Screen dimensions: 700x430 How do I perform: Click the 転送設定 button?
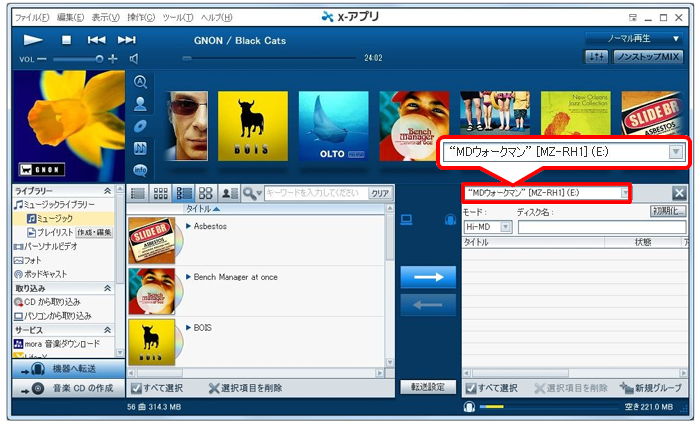pos(428,387)
